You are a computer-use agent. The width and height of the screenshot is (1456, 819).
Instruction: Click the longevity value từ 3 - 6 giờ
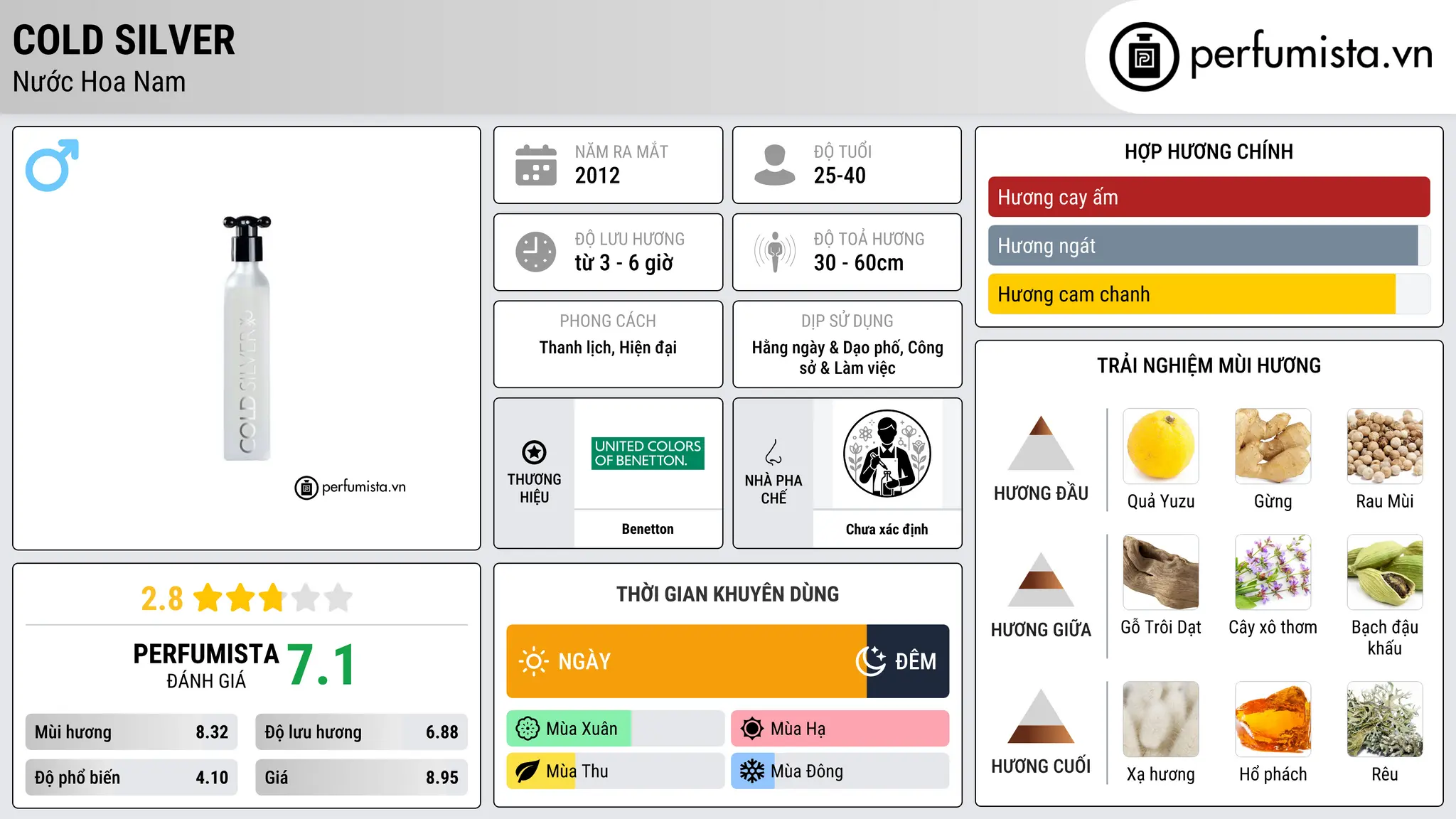(x=624, y=263)
